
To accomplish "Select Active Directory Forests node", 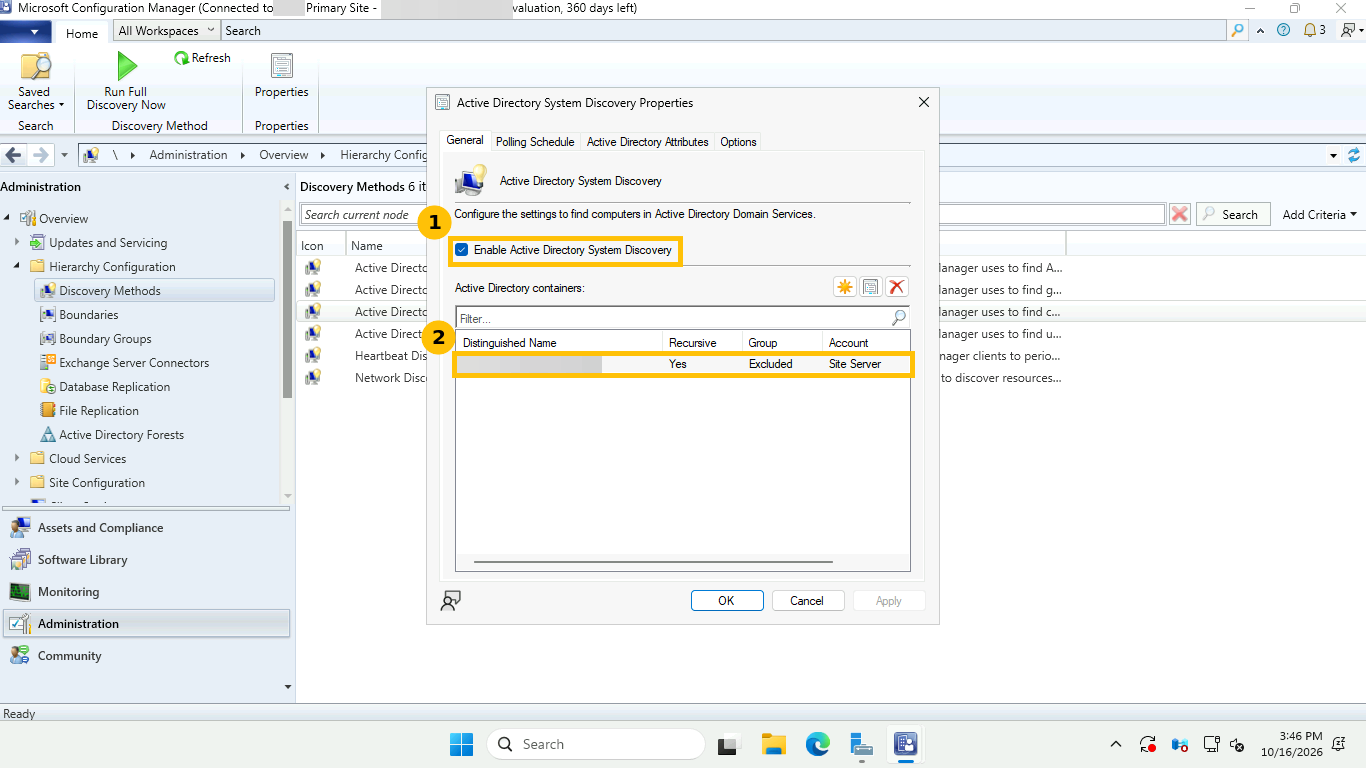I will [121, 435].
